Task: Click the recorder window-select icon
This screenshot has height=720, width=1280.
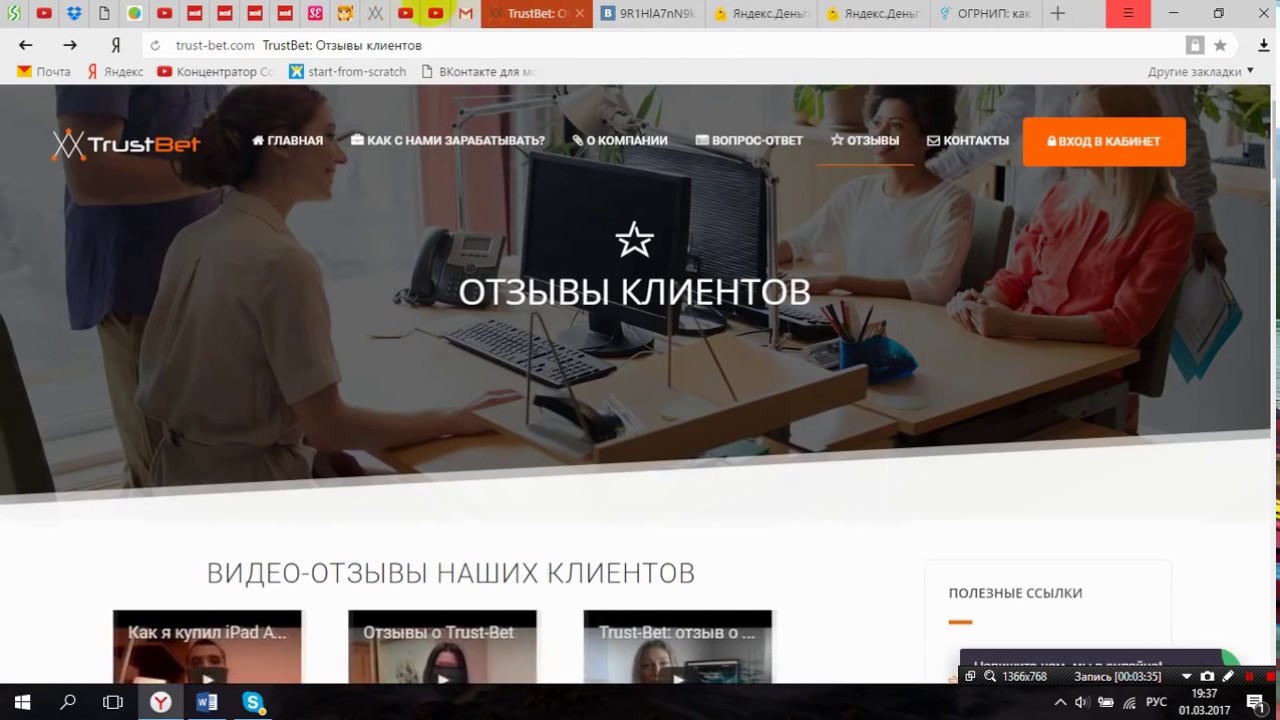Action: [x=970, y=676]
